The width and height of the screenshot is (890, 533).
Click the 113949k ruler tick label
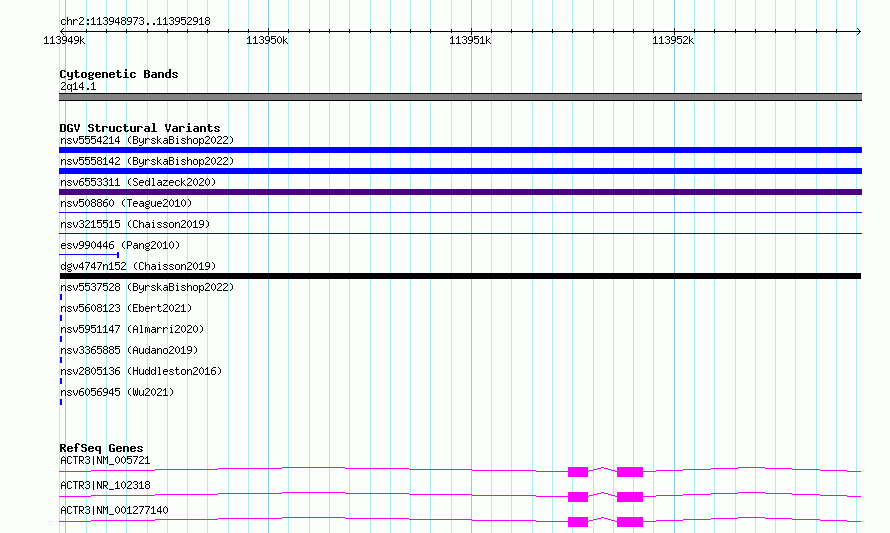tap(64, 40)
